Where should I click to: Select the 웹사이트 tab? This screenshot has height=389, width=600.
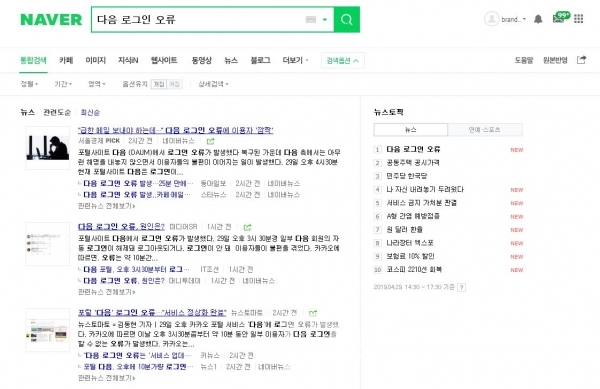164,60
